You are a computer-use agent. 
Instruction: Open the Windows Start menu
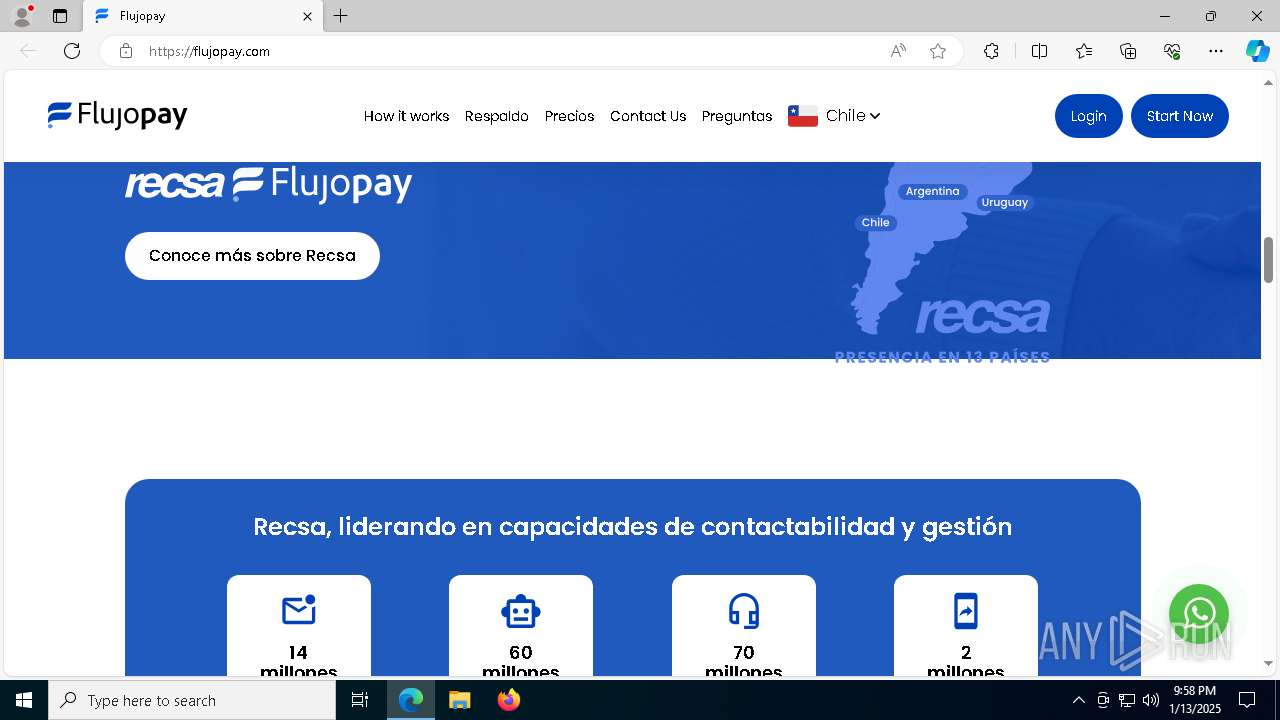click(x=24, y=700)
